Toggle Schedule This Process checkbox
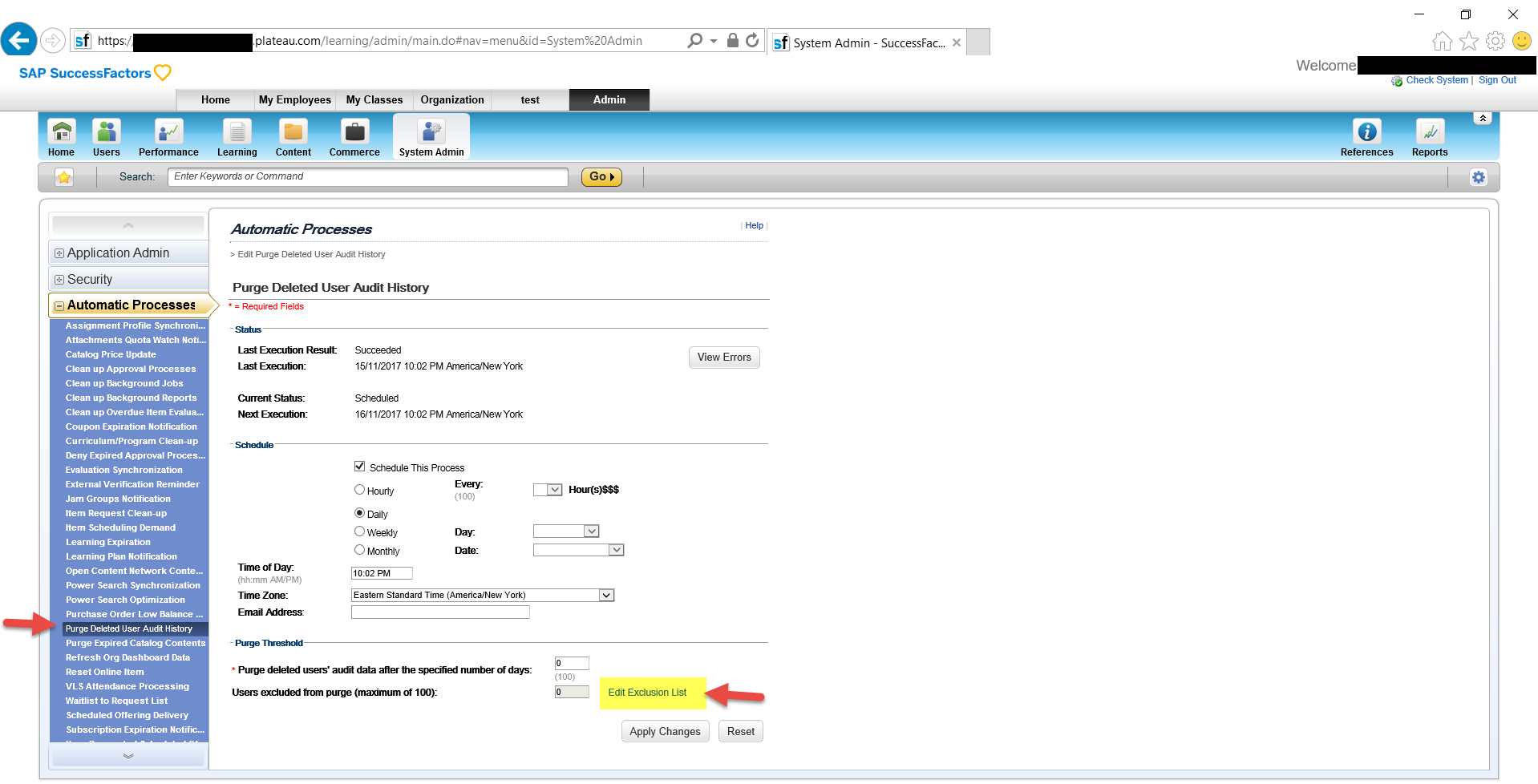 coord(360,467)
